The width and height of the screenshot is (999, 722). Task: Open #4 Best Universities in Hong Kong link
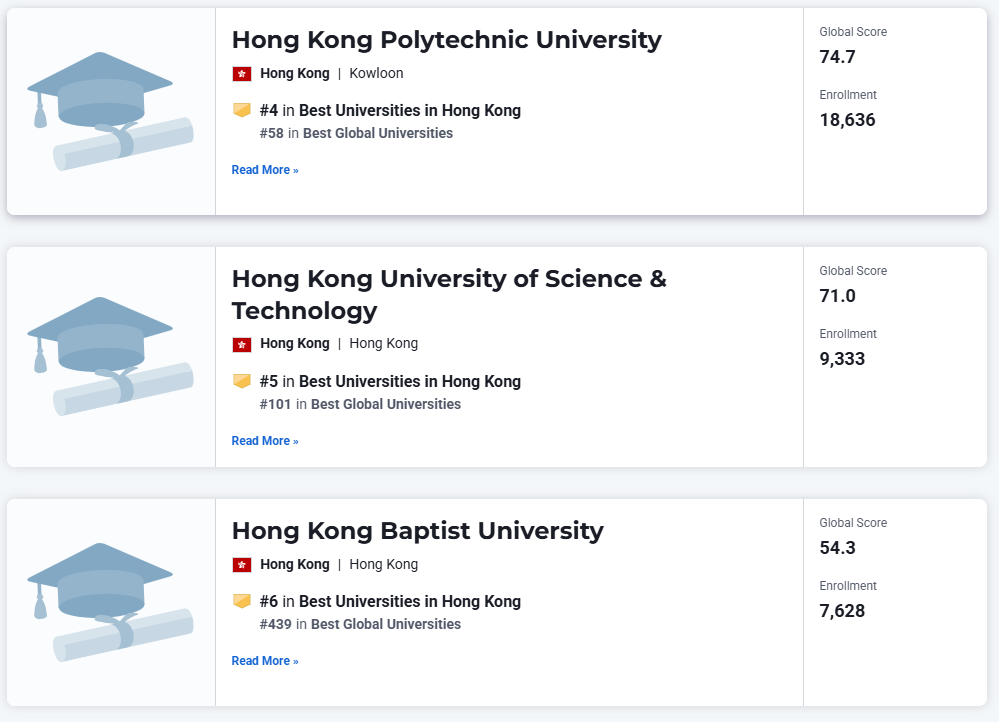click(x=409, y=110)
